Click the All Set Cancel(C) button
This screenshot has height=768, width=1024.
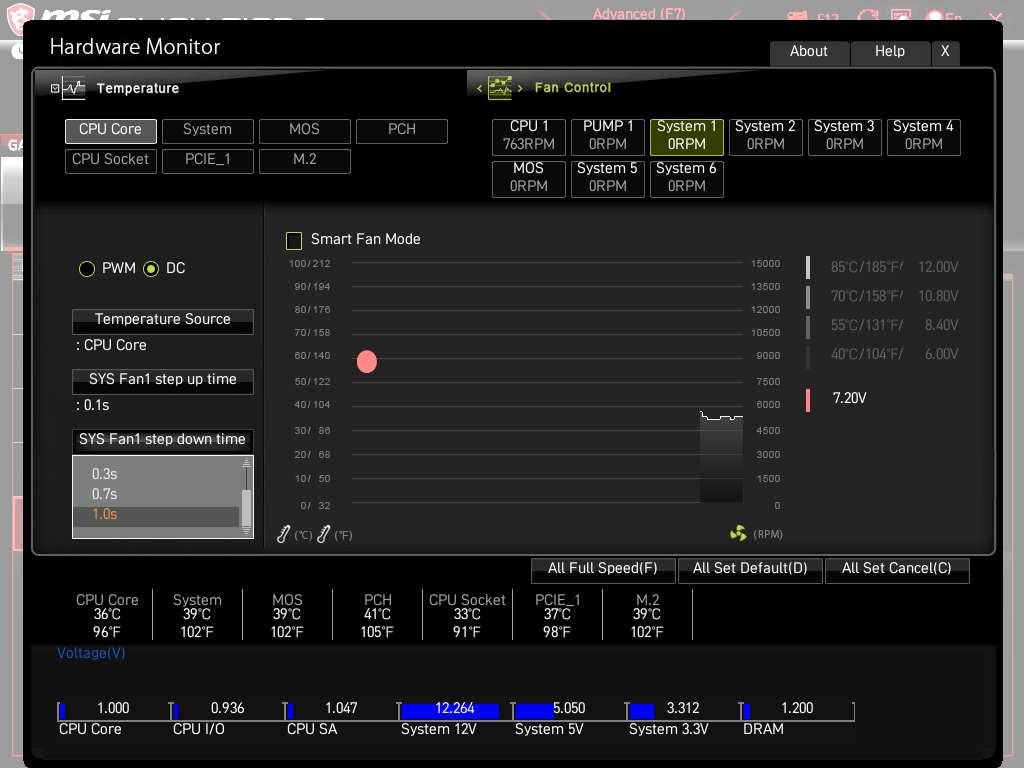pos(897,569)
